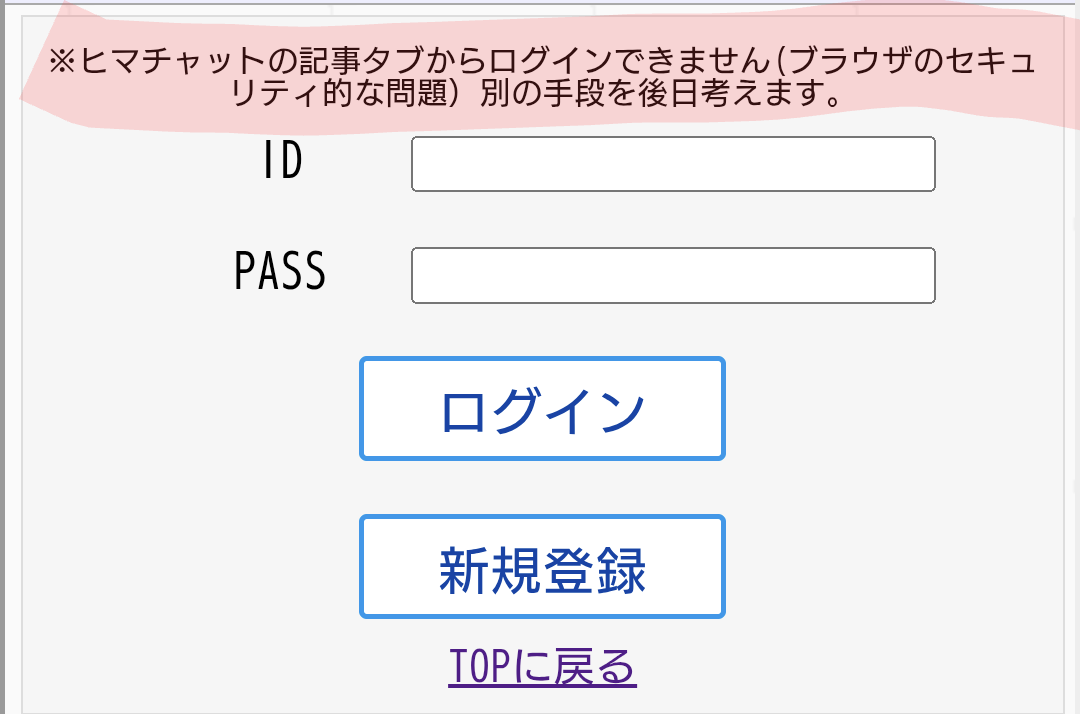Focus the PASS input field
1080x714 pixels.
click(673, 275)
